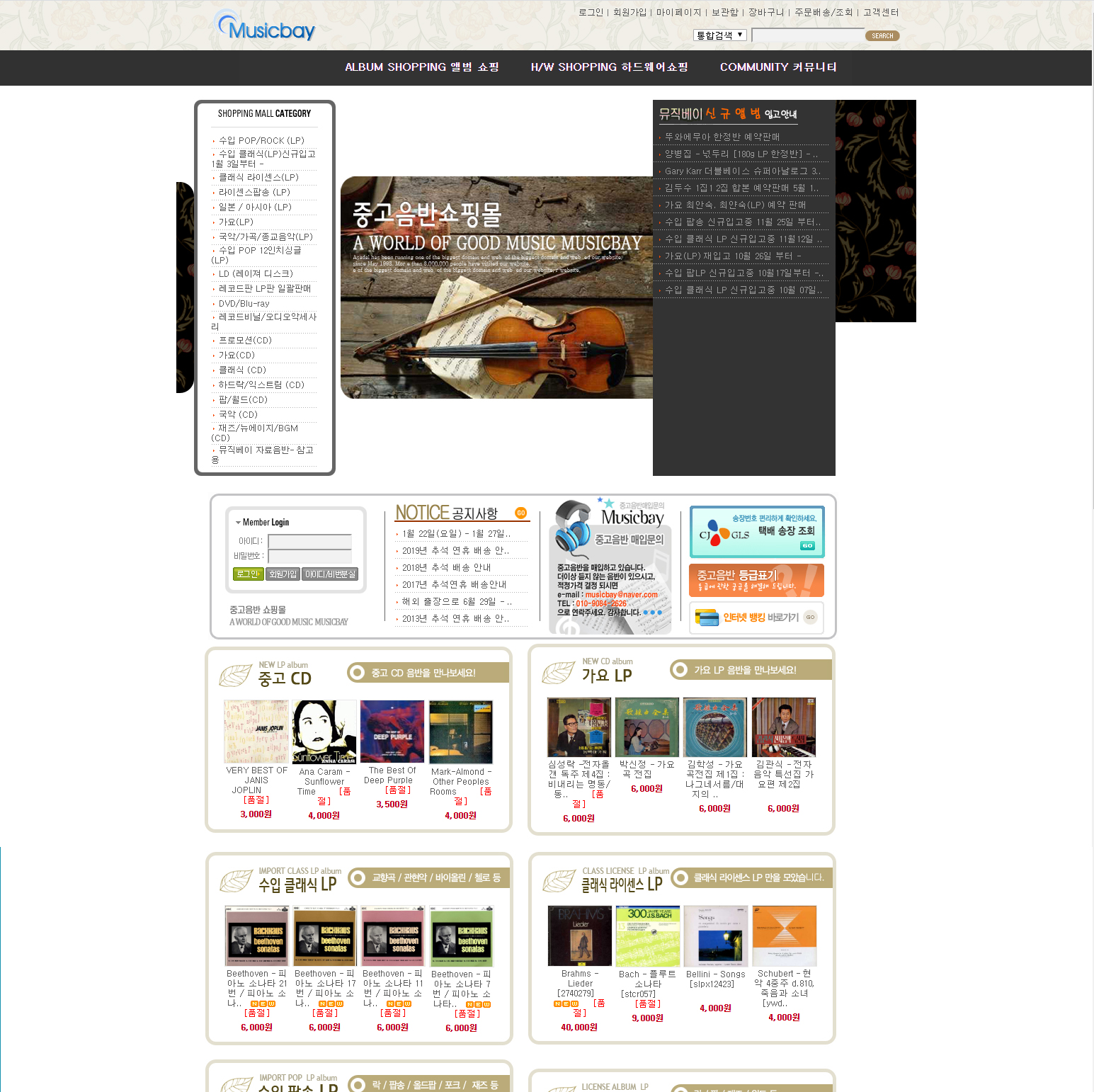The image size is (1094, 1092).
Task: Click the orange GO icon next to NOTICE
Action: tap(521, 513)
